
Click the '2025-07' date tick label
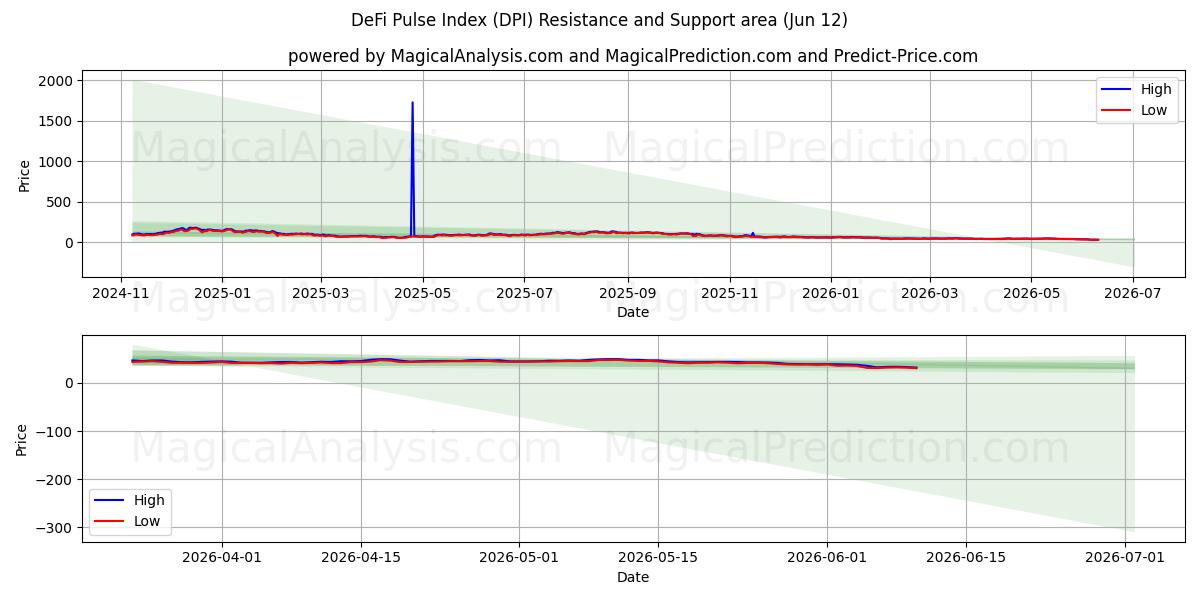tap(525, 294)
